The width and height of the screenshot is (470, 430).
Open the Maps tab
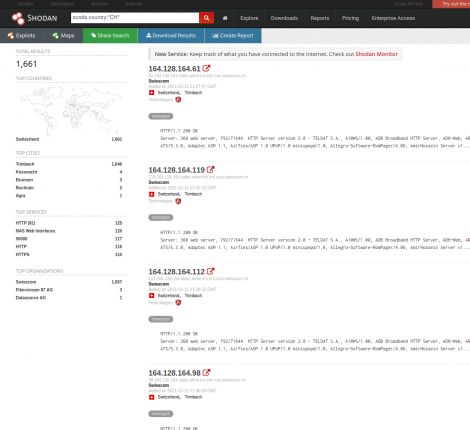coord(63,36)
